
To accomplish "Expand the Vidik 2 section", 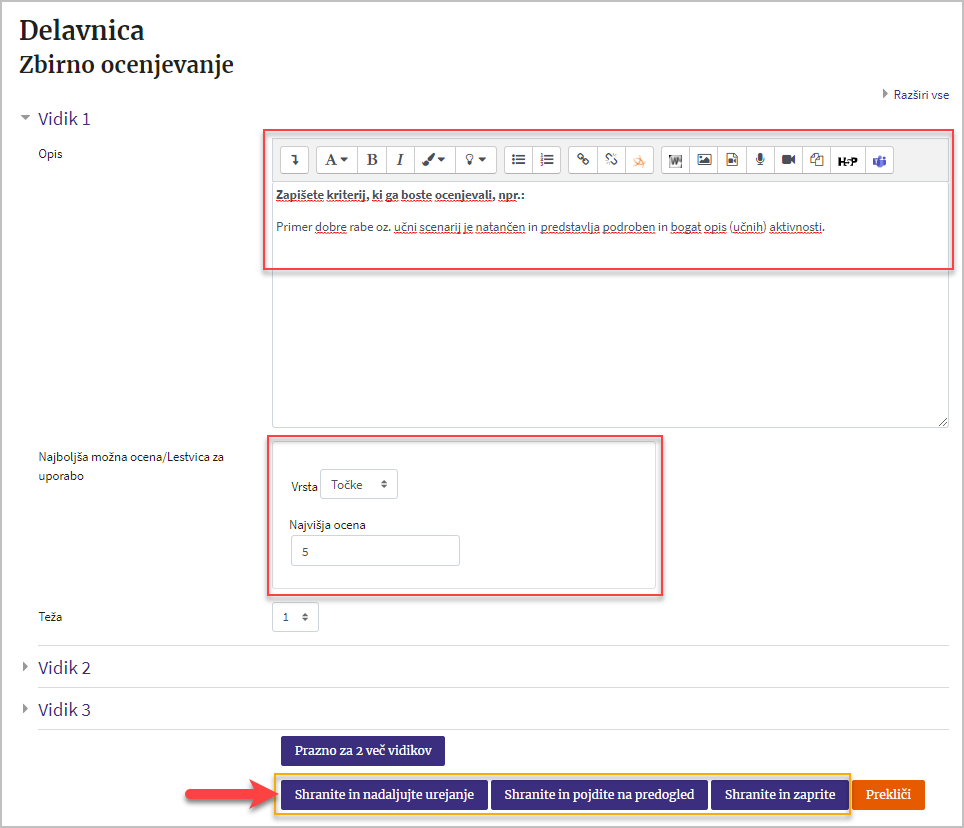I will 64,668.
